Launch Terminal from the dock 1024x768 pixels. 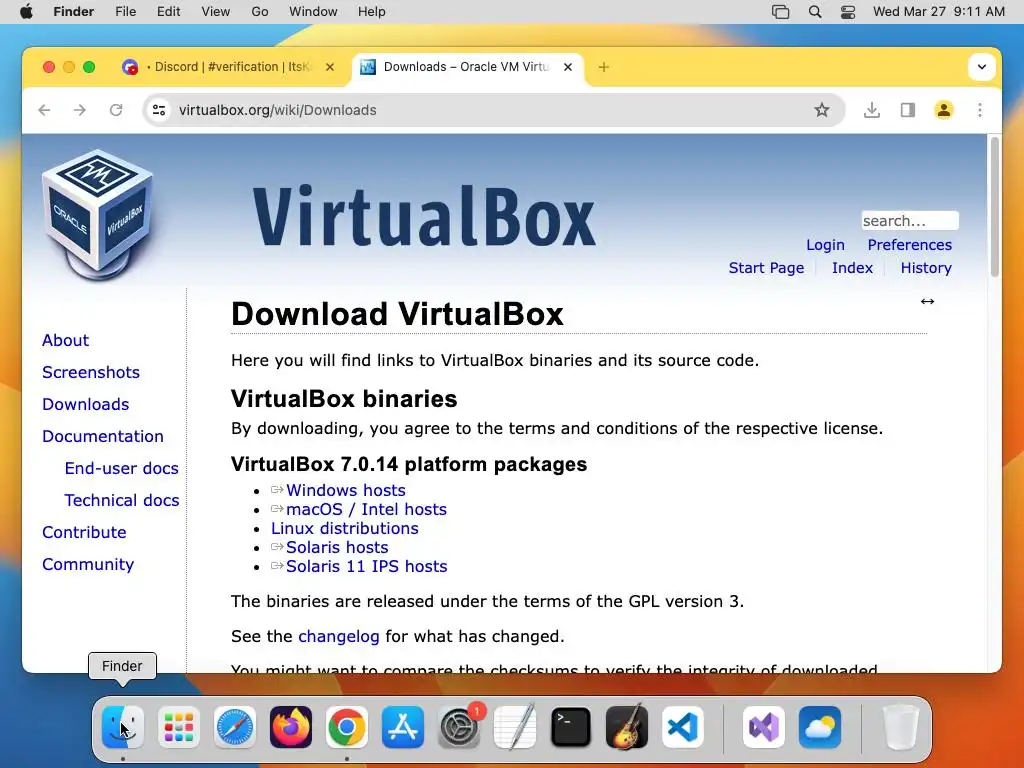tap(571, 727)
